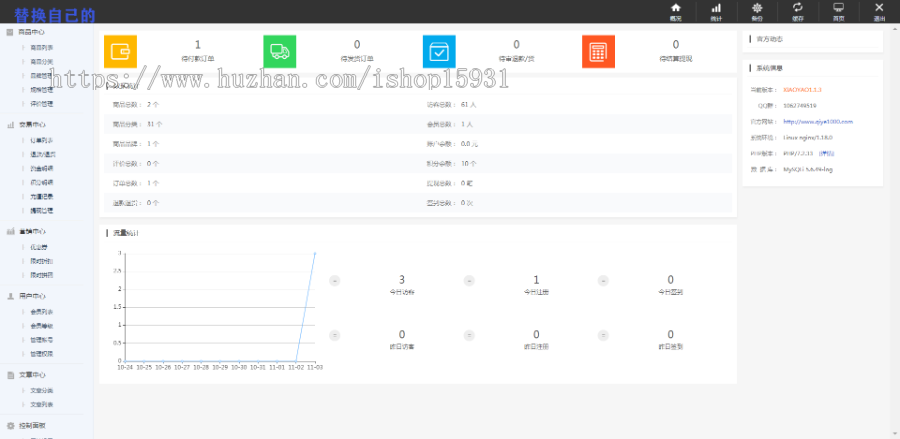Click the backup flower-shaped icon
Viewport: 900px width, 439px height.
pyautogui.click(x=757, y=10)
